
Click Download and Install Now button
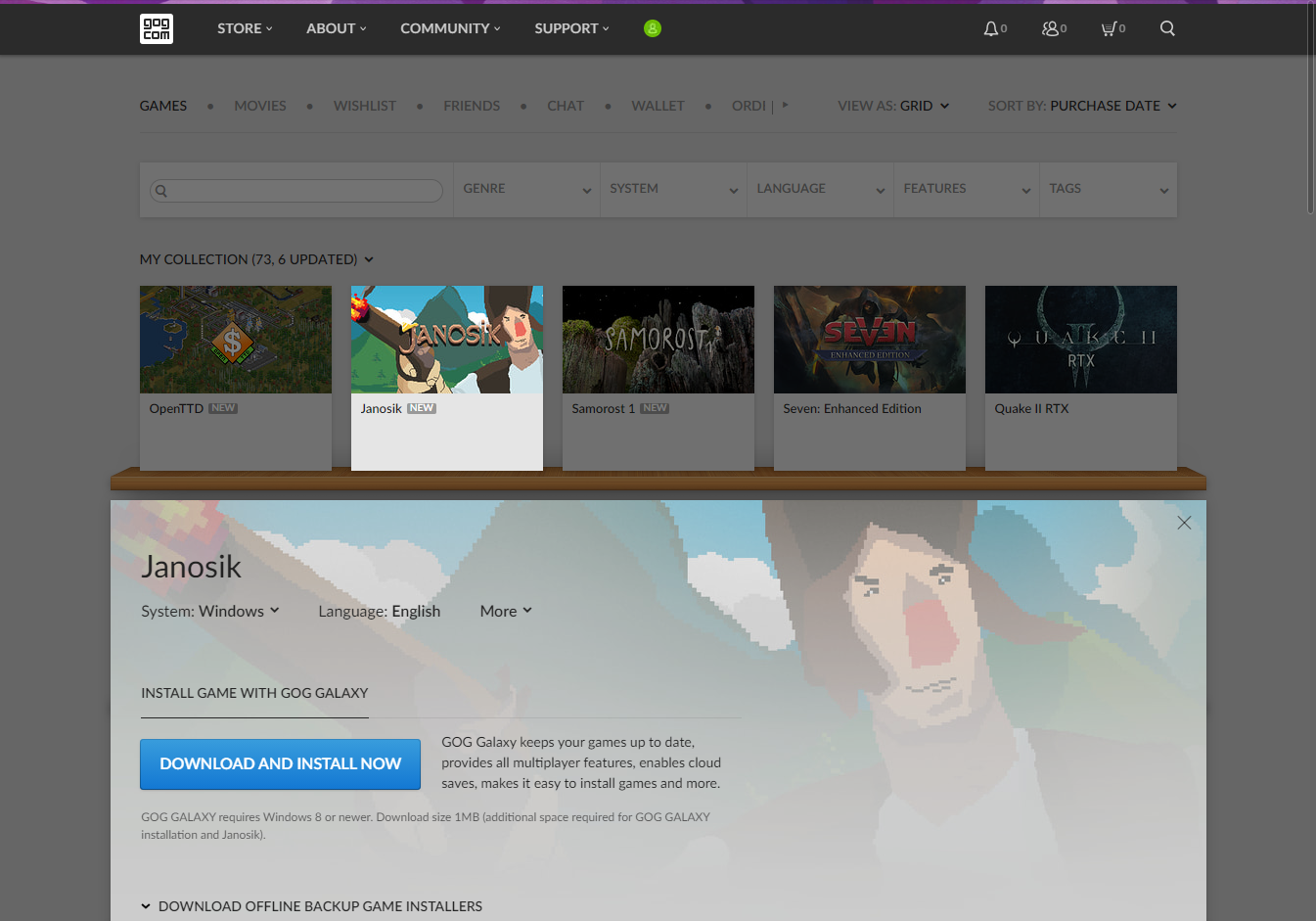pos(281,764)
